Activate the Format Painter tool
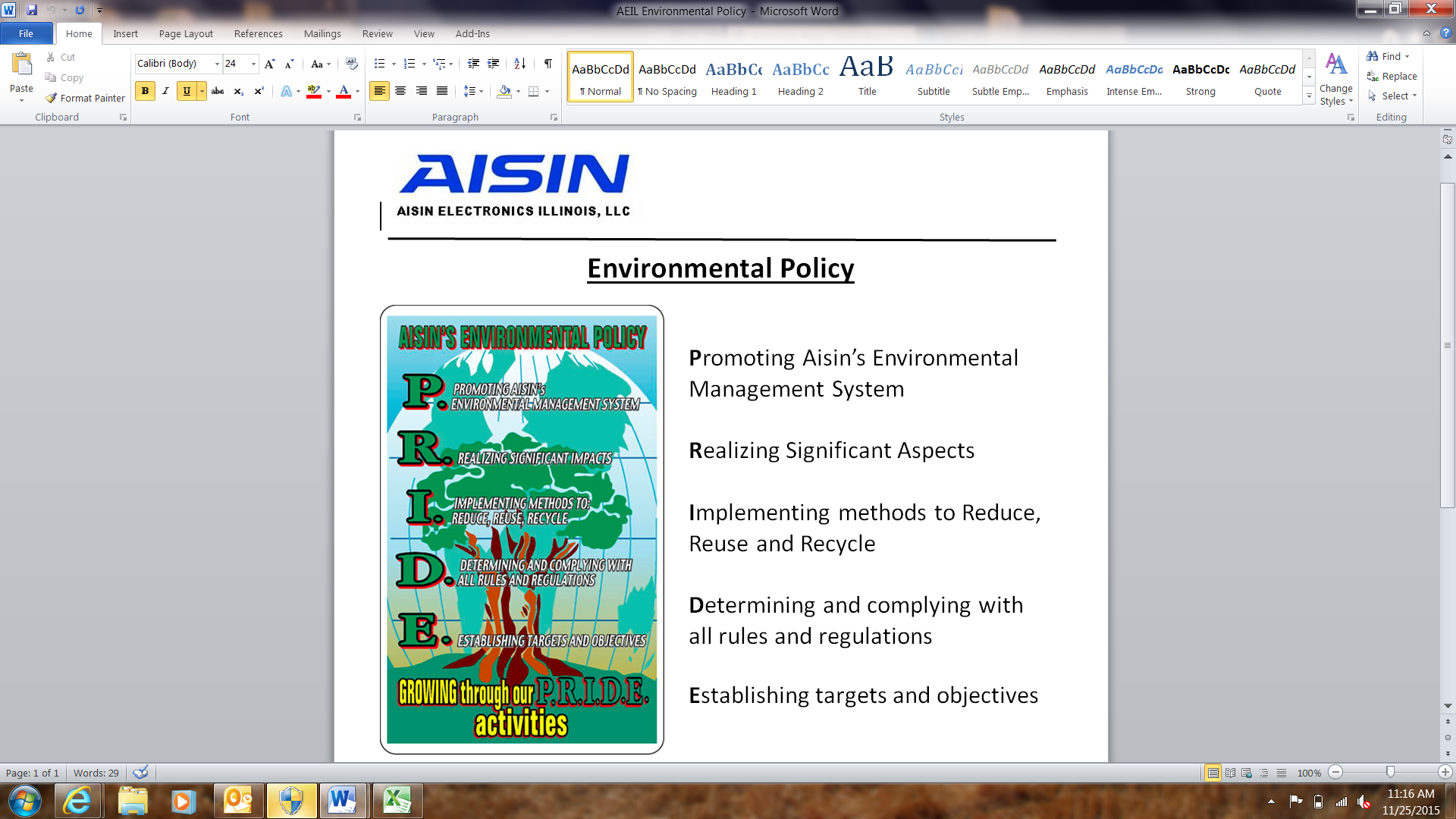1456x819 pixels. pyautogui.click(x=85, y=98)
